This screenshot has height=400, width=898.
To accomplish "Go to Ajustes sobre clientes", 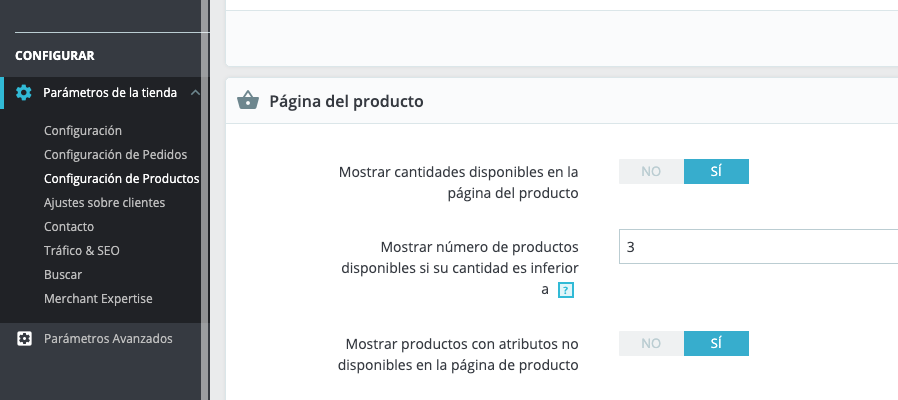I will [x=104, y=202].
